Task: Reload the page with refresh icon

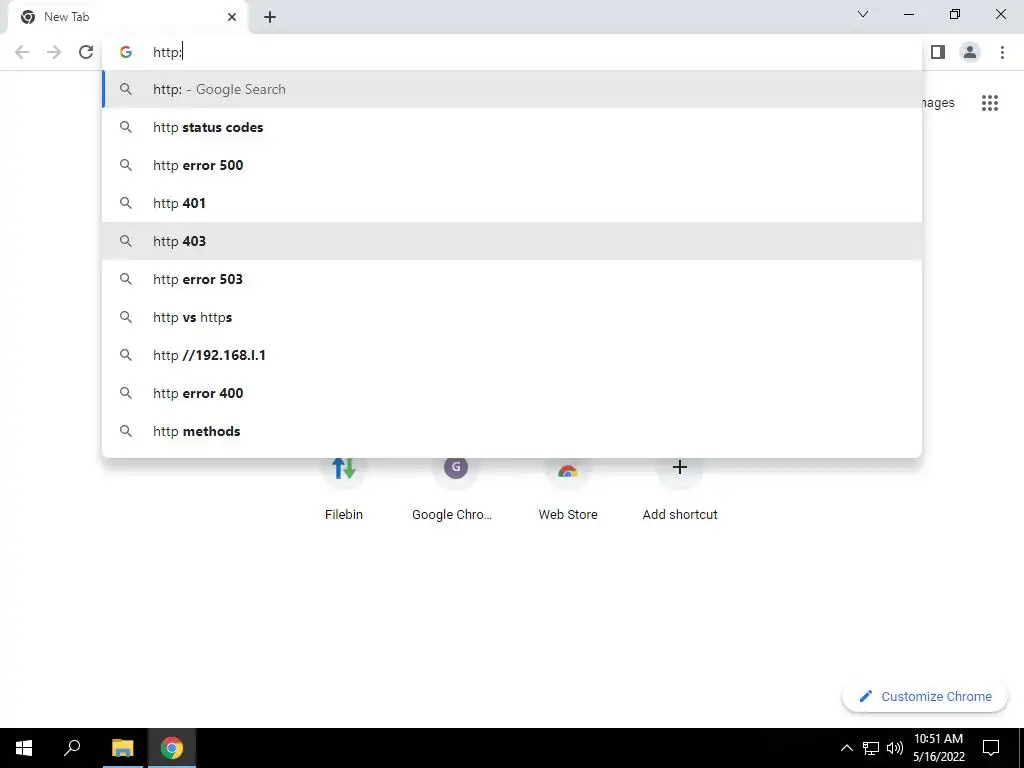Action: point(86,52)
